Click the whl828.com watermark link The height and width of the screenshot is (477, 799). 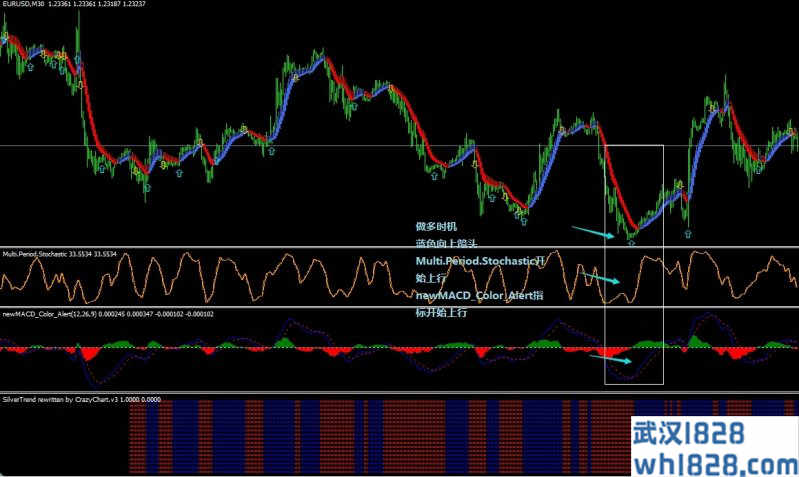click(716, 463)
